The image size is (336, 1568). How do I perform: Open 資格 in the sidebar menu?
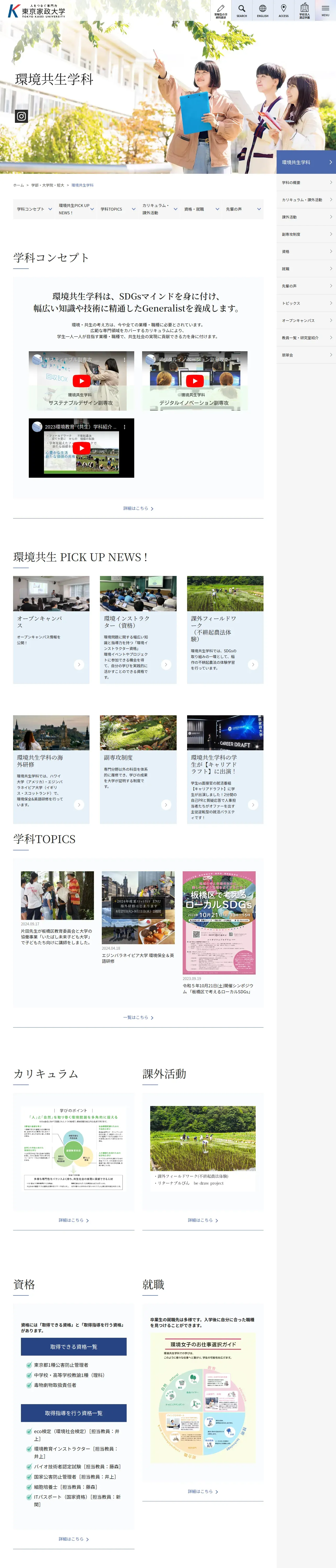(306, 251)
